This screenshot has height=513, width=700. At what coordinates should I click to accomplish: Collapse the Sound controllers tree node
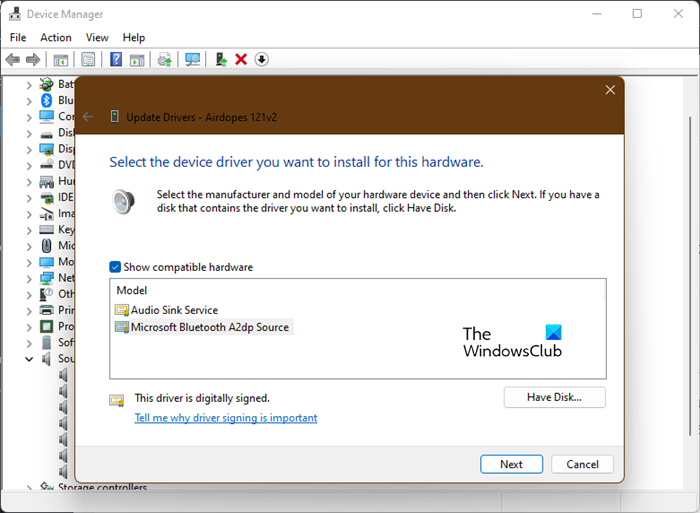click(x=28, y=358)
